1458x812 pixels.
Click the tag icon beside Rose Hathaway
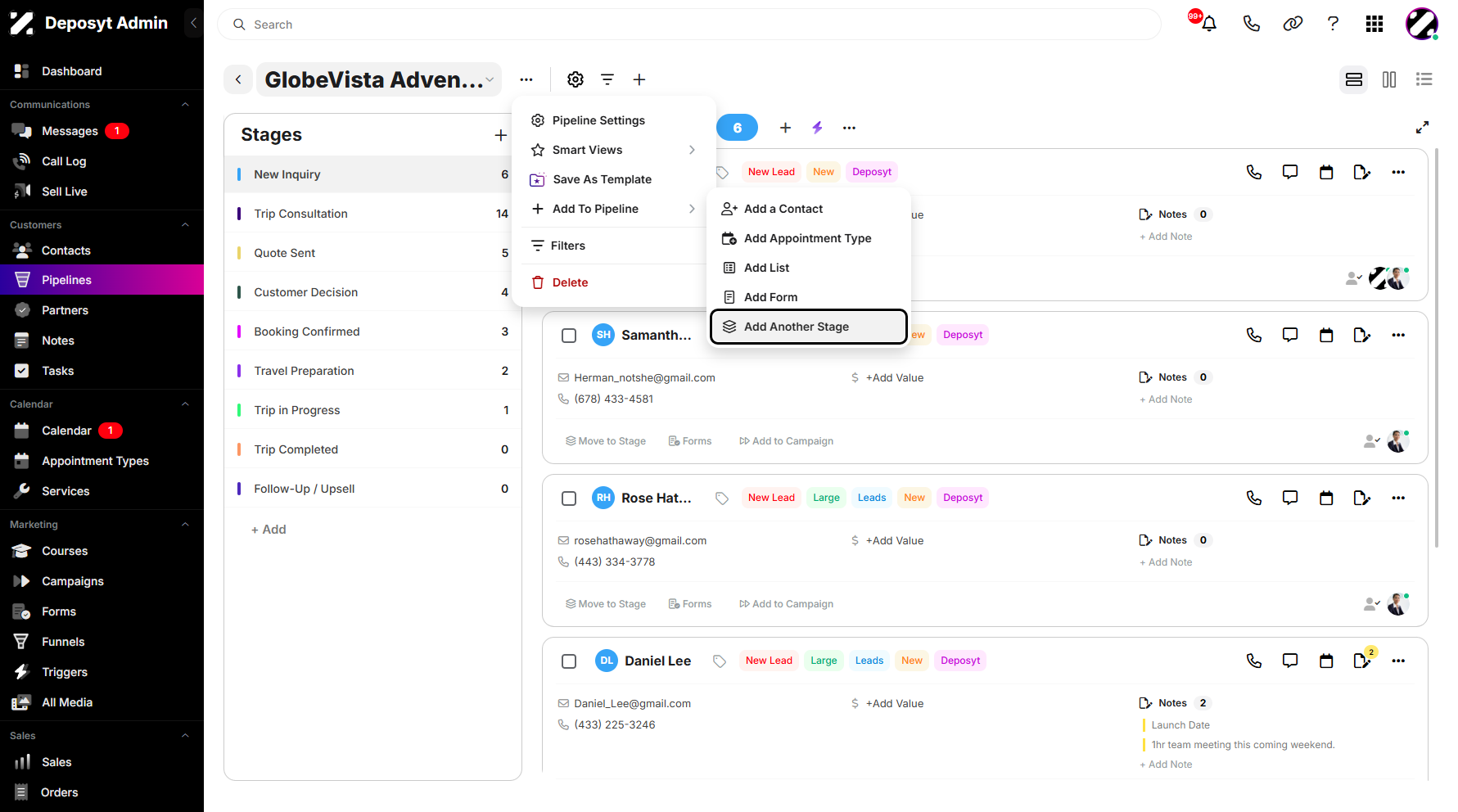[722, 498]
